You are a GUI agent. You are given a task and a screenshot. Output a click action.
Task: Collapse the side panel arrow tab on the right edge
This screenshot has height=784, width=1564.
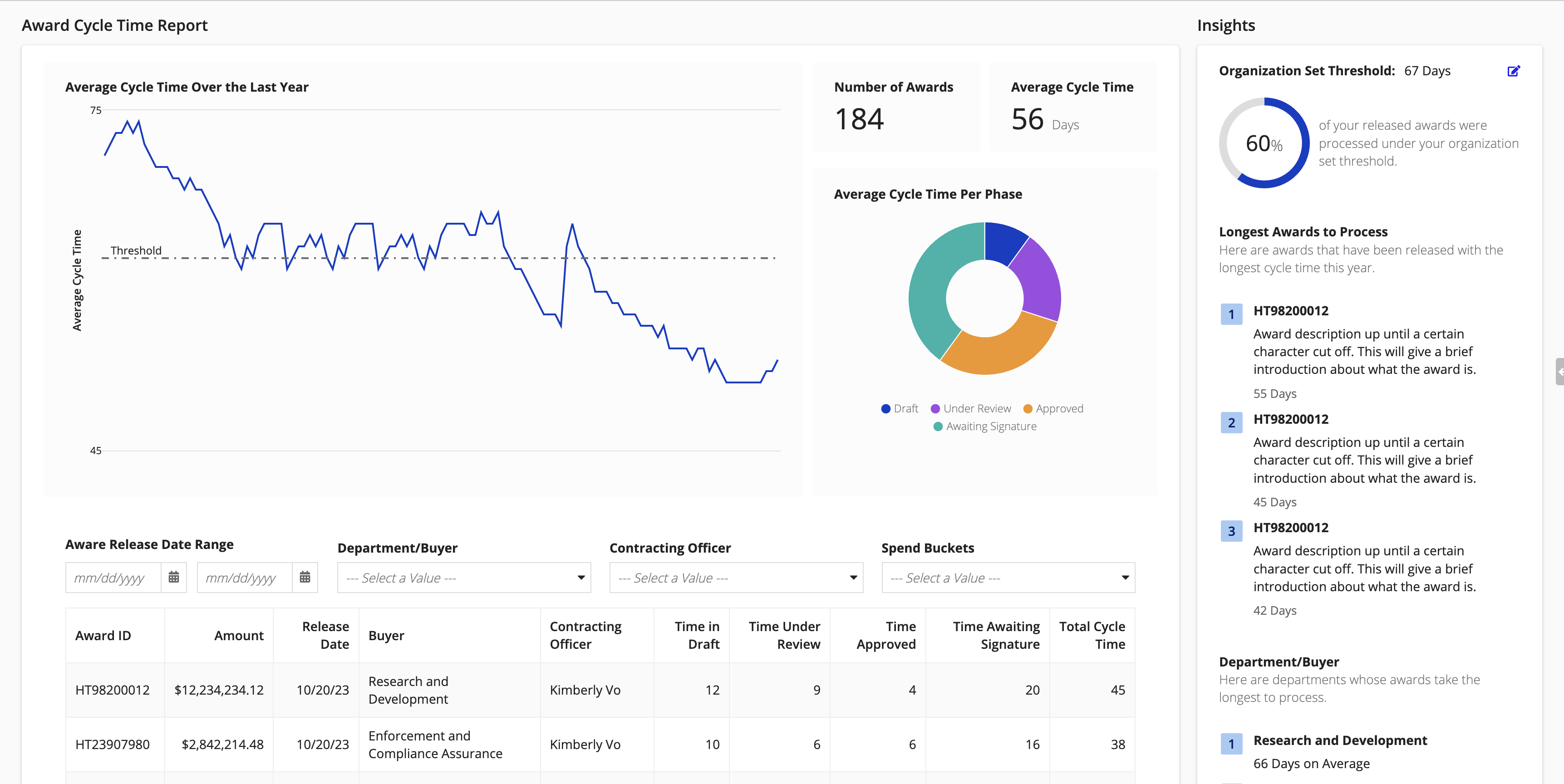coord(1559,372)
